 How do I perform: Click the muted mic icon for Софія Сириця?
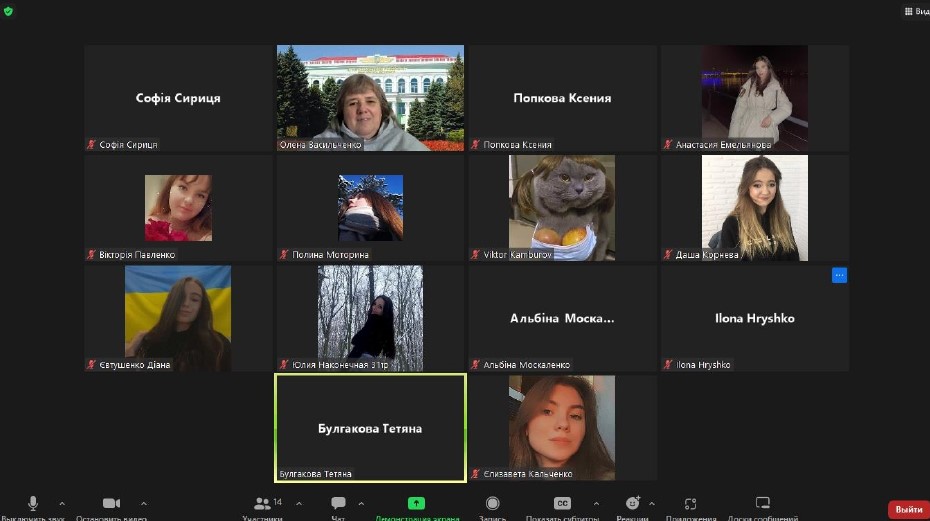pos(91,144)
